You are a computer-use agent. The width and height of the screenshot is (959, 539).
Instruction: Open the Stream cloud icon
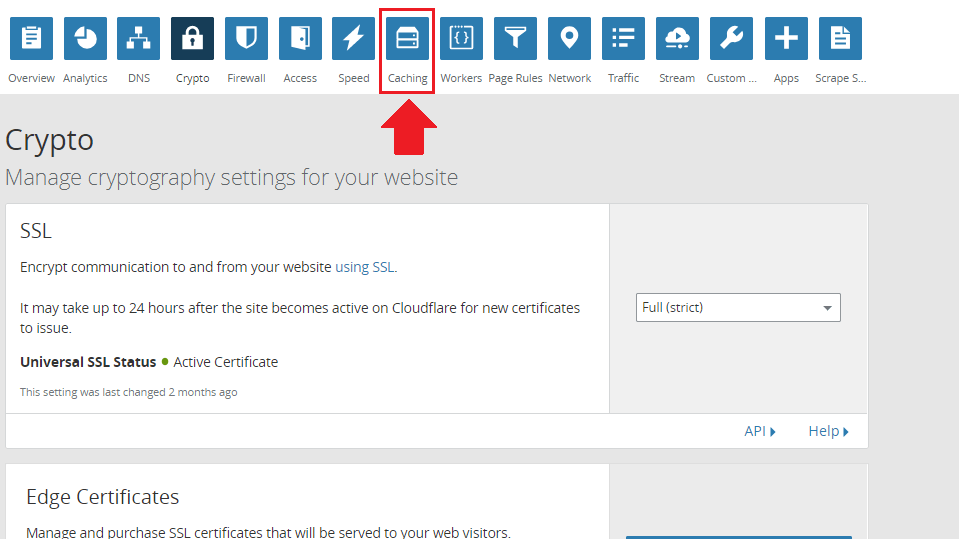677,39
